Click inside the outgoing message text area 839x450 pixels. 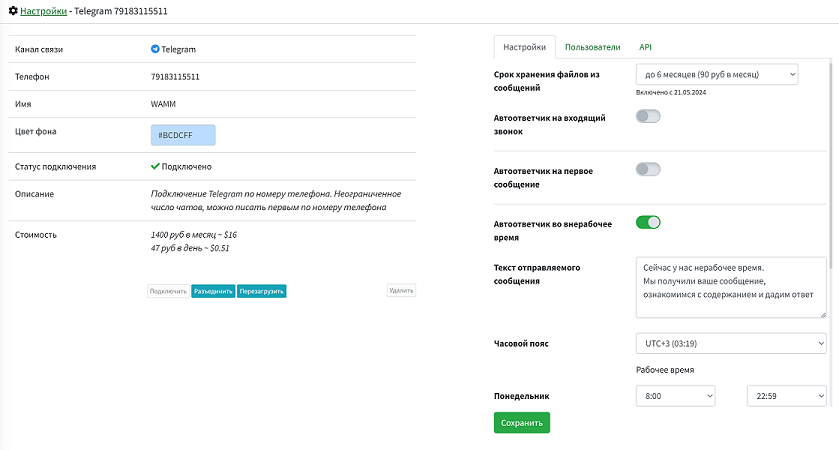731,287
